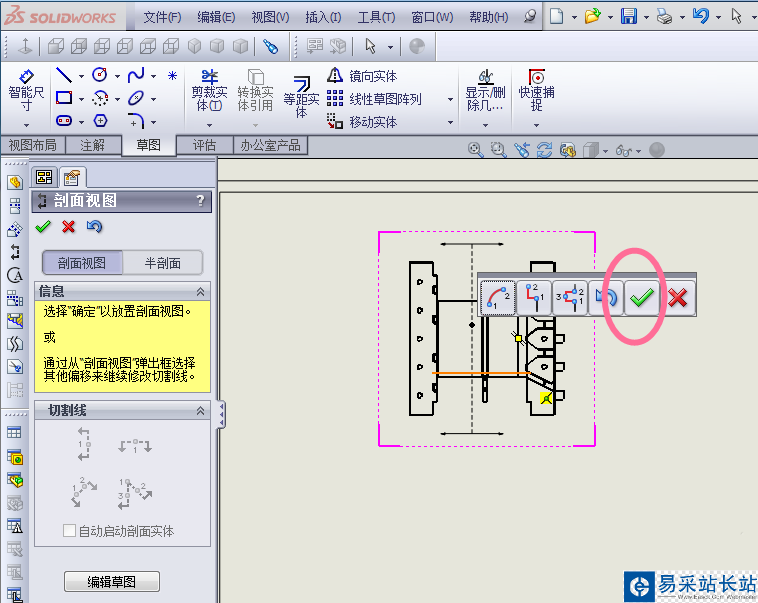Select the Point sketch tool
This screenshot has height=603, width=758.
(172, 75)
